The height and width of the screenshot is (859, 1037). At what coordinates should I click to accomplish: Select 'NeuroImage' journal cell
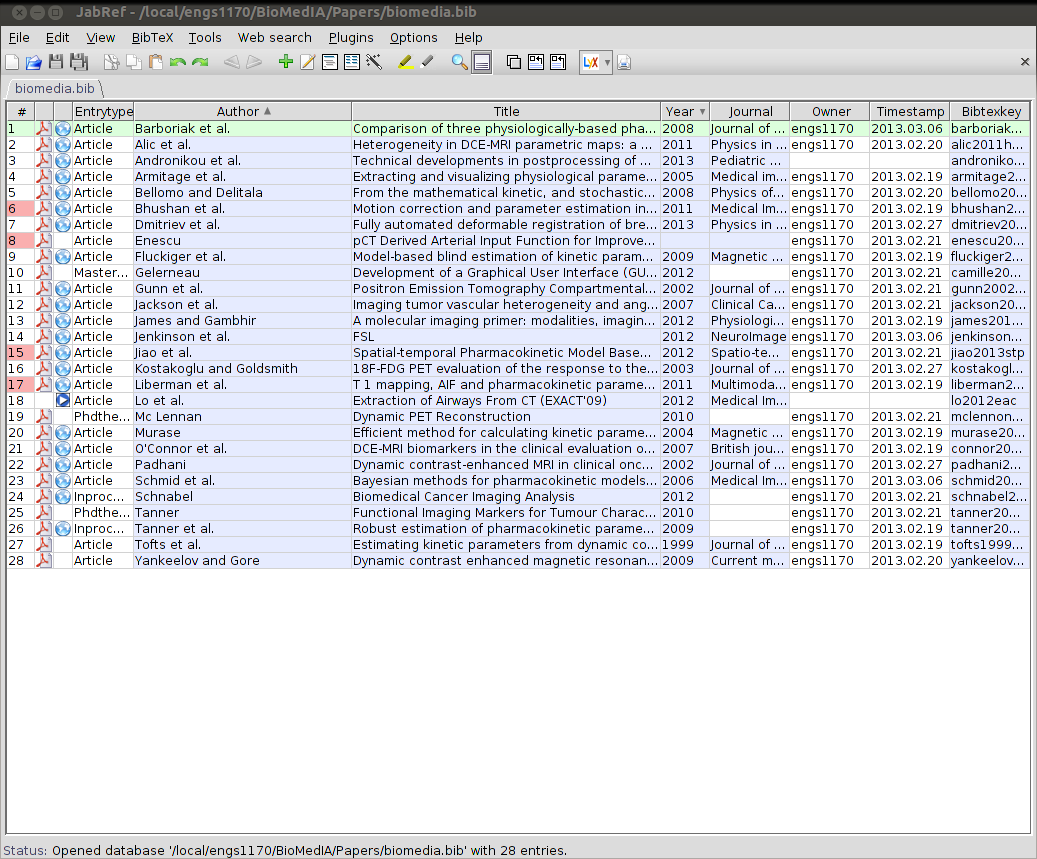tap(749, 336)
